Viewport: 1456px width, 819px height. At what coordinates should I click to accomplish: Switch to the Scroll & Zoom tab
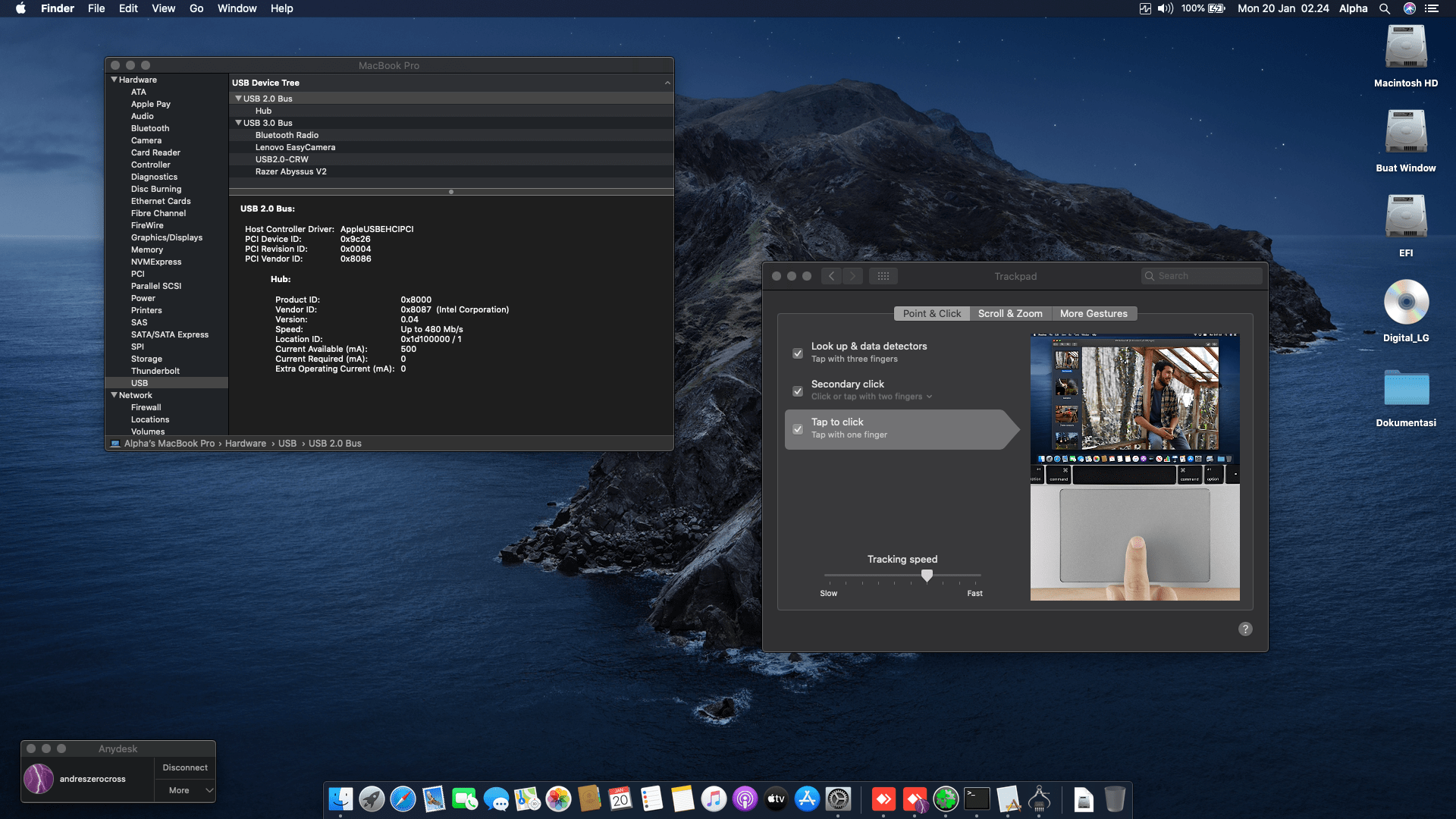pyautogui.click(x=1009, y=313)
